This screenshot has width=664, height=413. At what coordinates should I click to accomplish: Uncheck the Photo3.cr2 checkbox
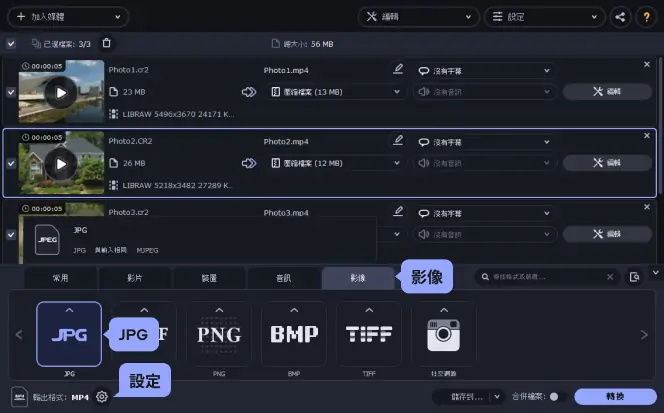(x=11, y=234)
